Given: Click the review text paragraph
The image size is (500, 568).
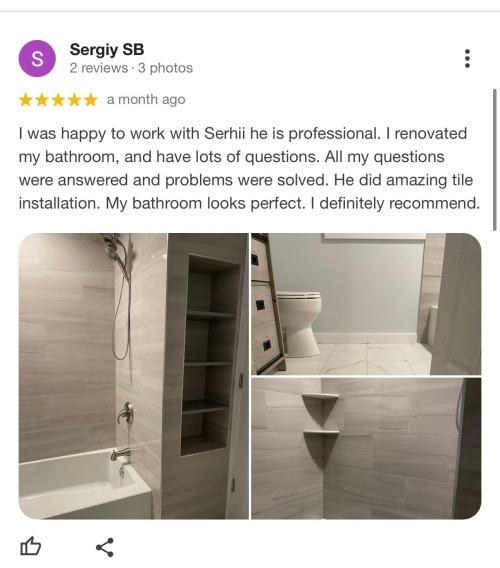Looking at the screenshot, I should pos(249,168).
